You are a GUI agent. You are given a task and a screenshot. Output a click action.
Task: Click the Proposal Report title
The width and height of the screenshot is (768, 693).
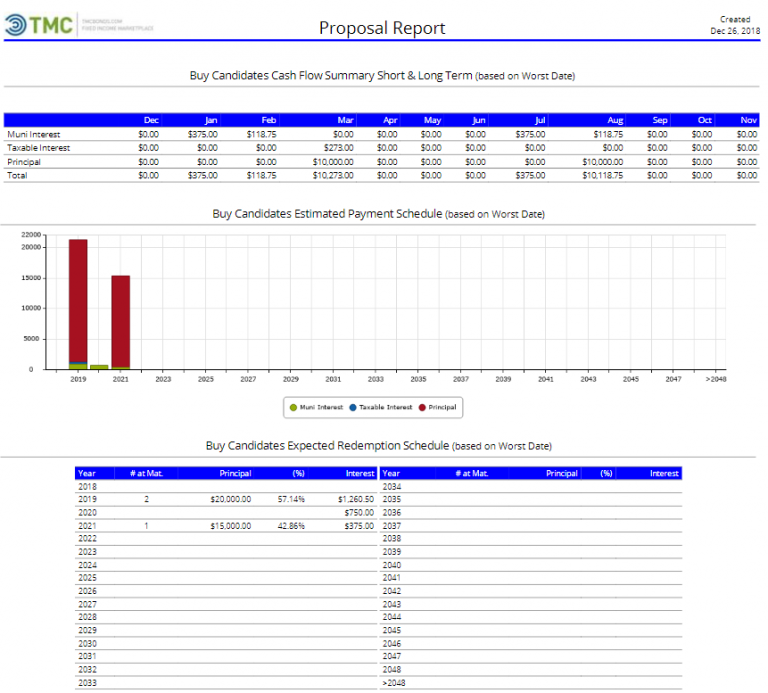pos(382,28)
